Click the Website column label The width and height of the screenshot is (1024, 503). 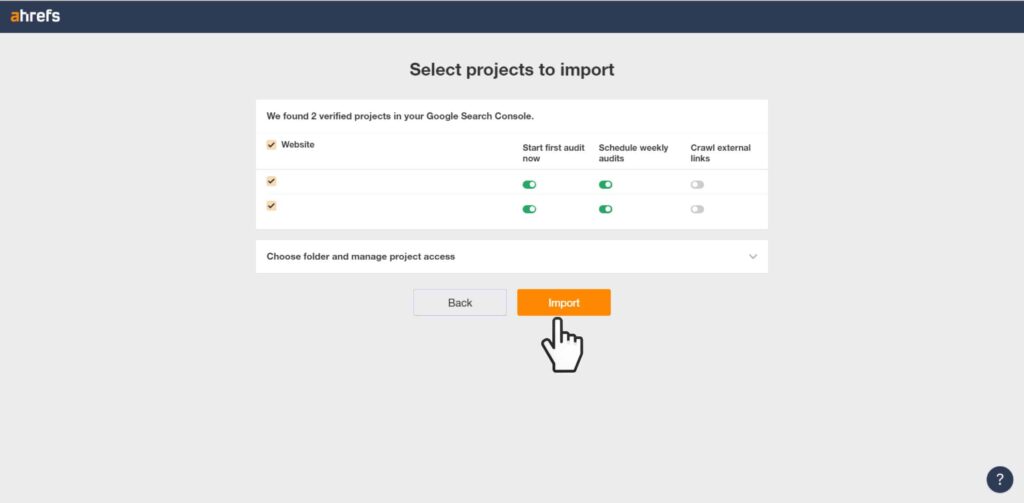pyautogui.click(x=297, y=145)
